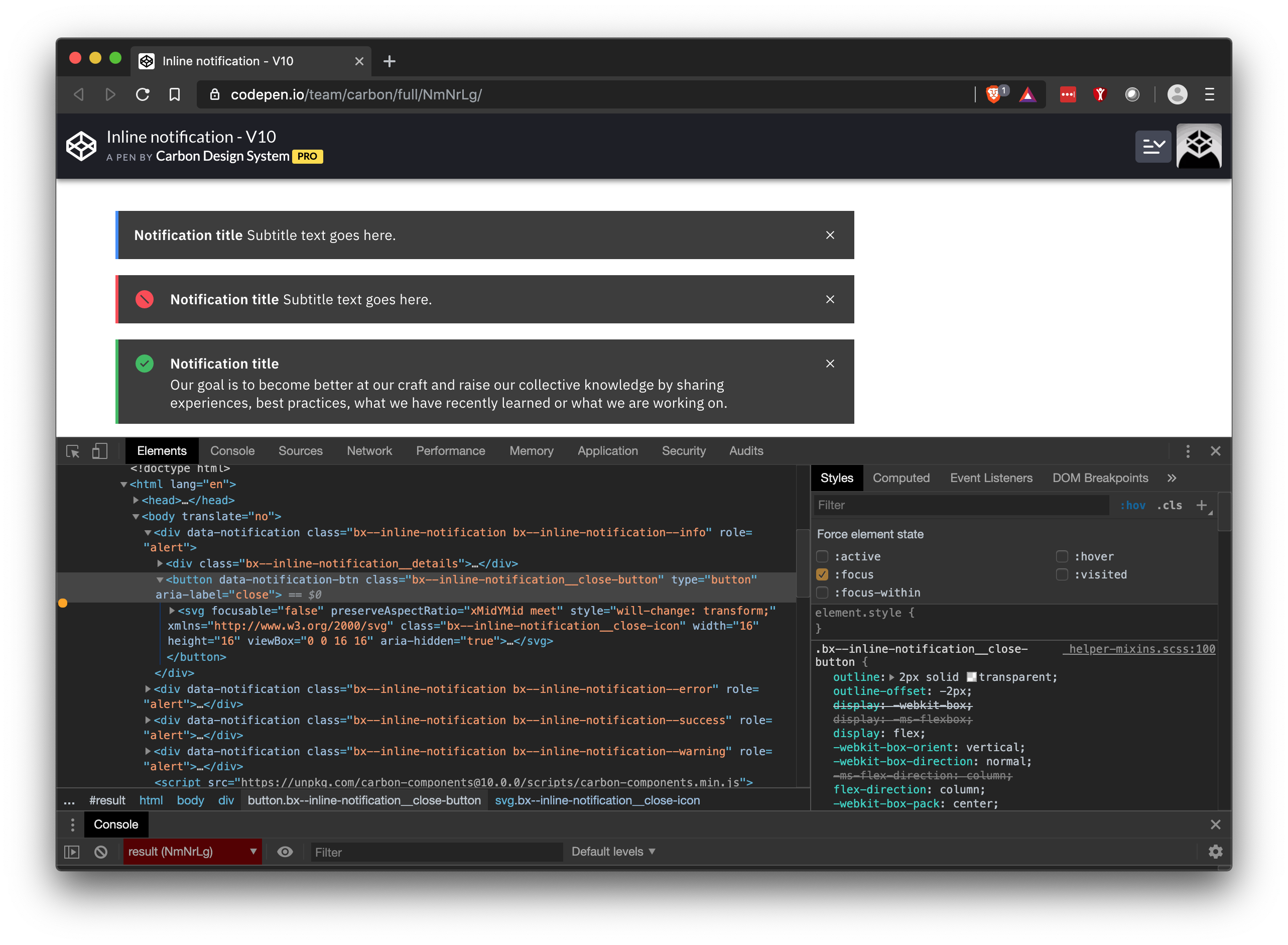Open the console settings gear
The image size is (1288, 945).
coord(1215,852)
